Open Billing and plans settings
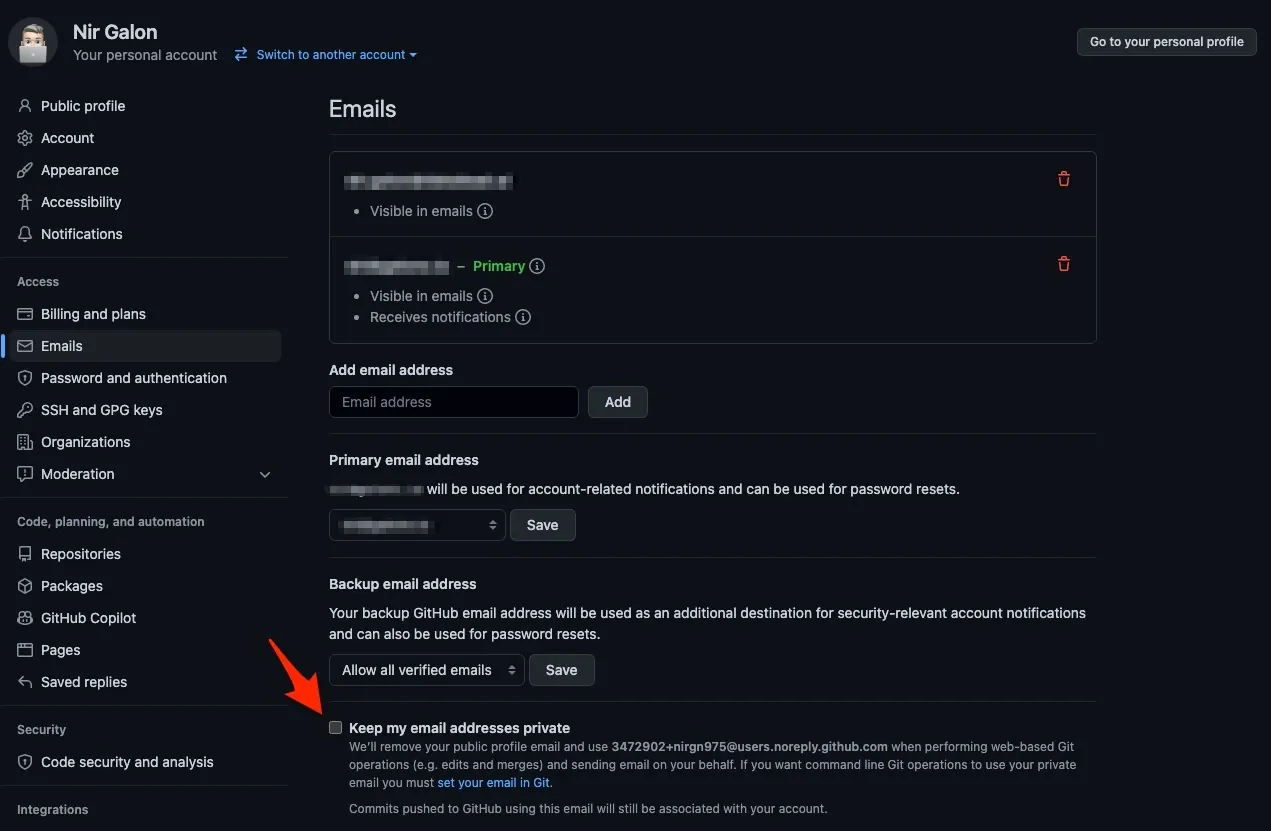Viewport: 1271px width, 831px height. tap(92, 313)
